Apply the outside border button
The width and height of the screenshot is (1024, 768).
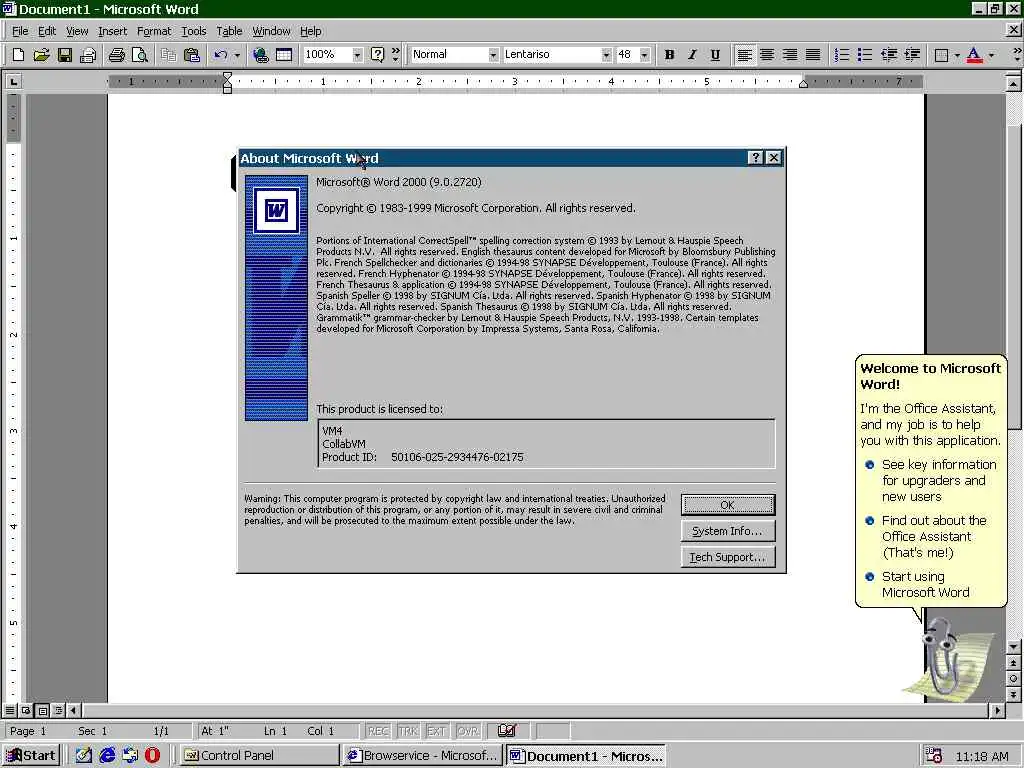pyautogui.click(x=941, y=55)
